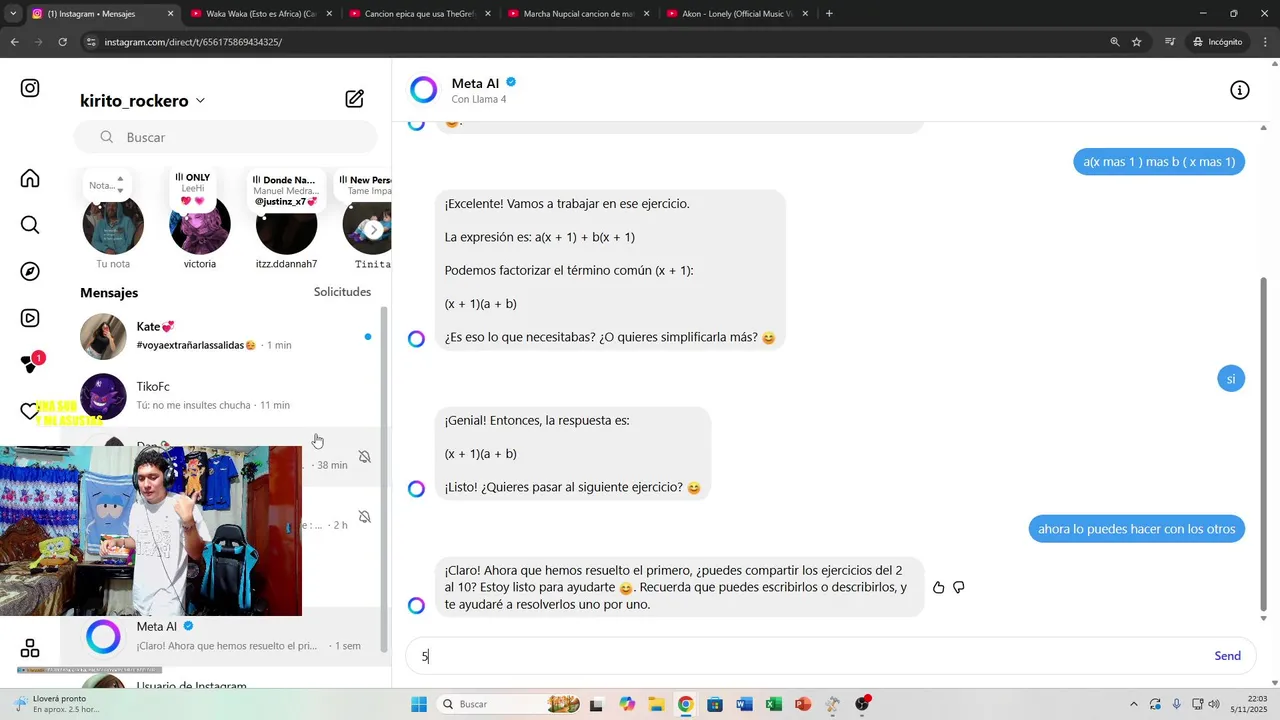Screen dimensions: 1280x720
Task: Switch to the Marcha Nupcial YouTube tab
Action: (x=578, y=14)
